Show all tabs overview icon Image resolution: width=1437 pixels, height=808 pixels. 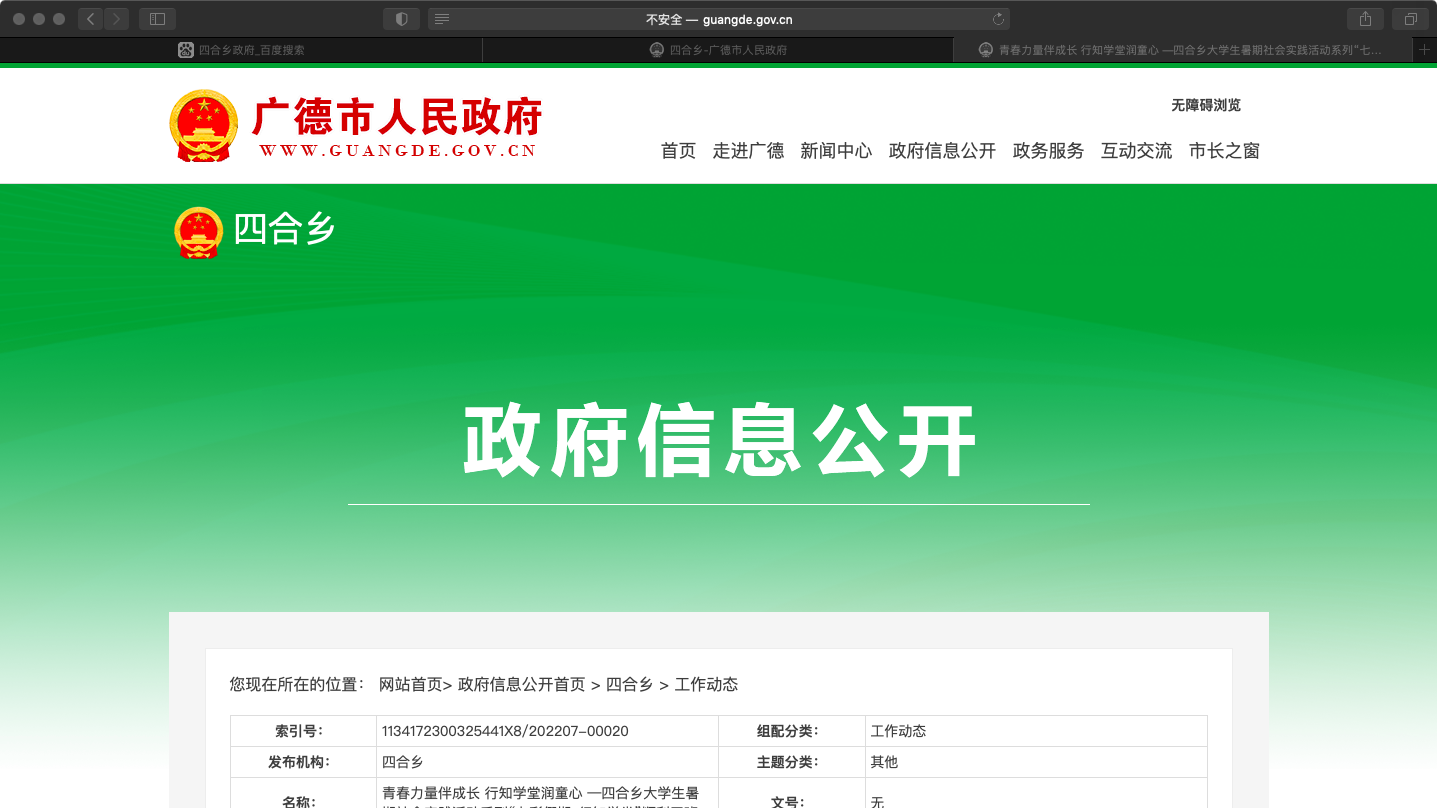click(1410, 19)
